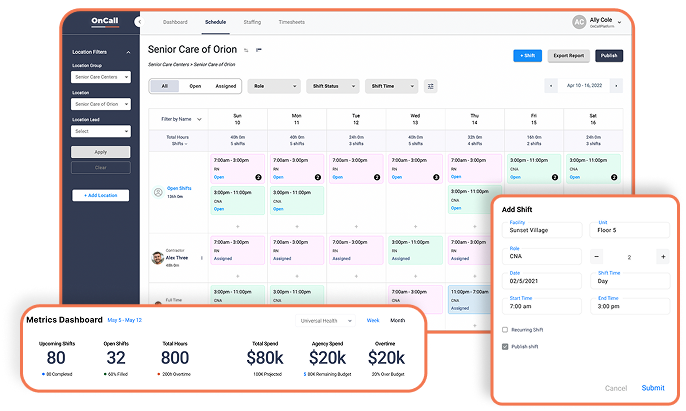Click the plus stepper in Add Shift
The height and width of the screenshot is (411, 686).
(x=663, y=257)
